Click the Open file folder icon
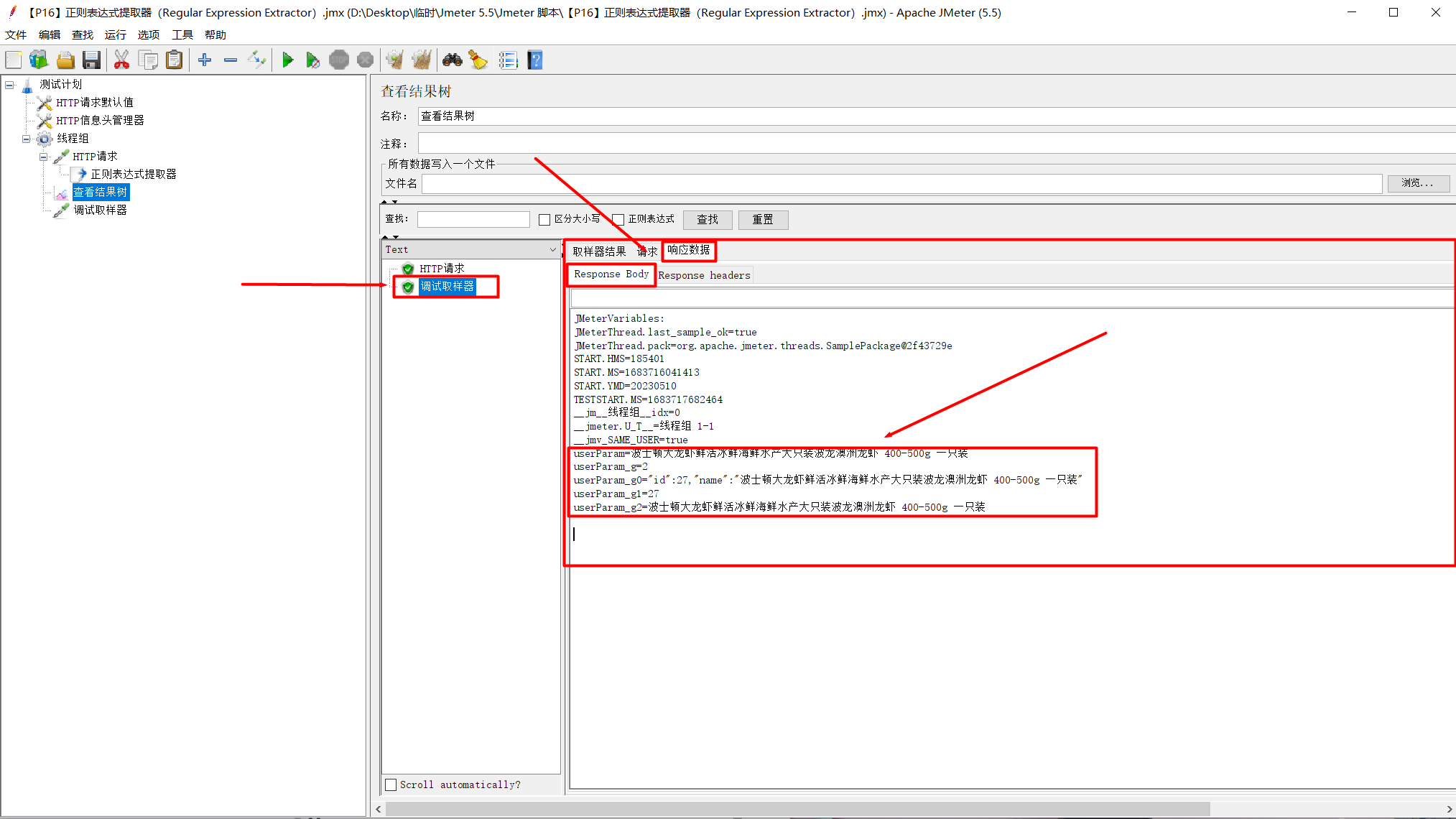1456x819 pixels. point(65,60)
